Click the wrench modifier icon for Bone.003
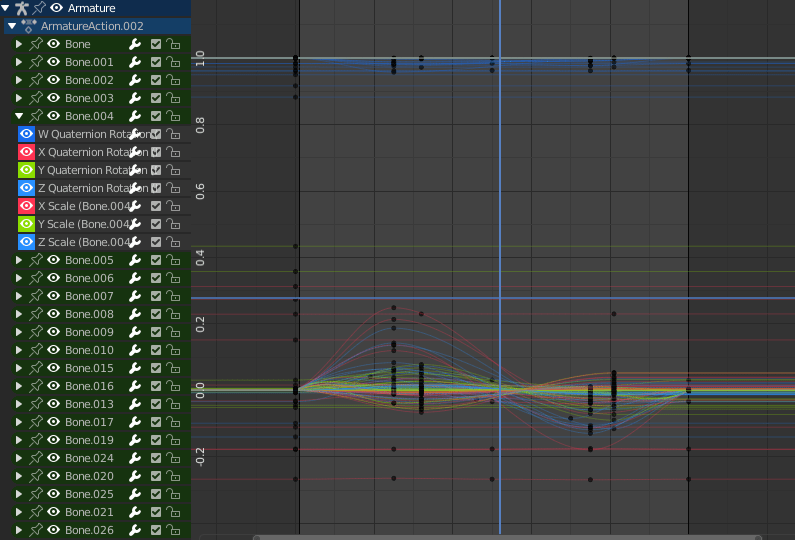795x540 pixels. (x=135, y=98)
